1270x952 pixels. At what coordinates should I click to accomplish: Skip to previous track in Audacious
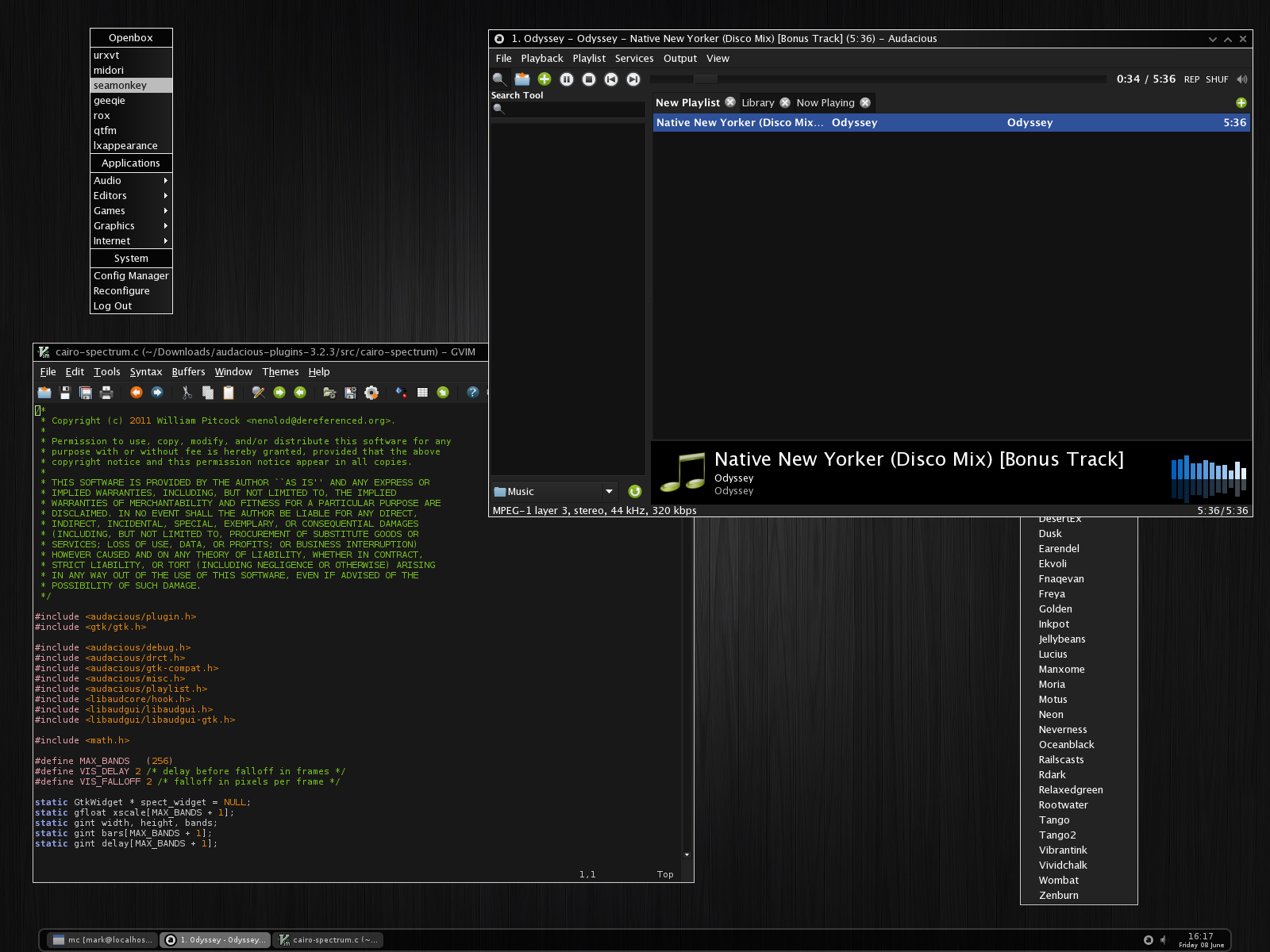click(x=611, y=79)
